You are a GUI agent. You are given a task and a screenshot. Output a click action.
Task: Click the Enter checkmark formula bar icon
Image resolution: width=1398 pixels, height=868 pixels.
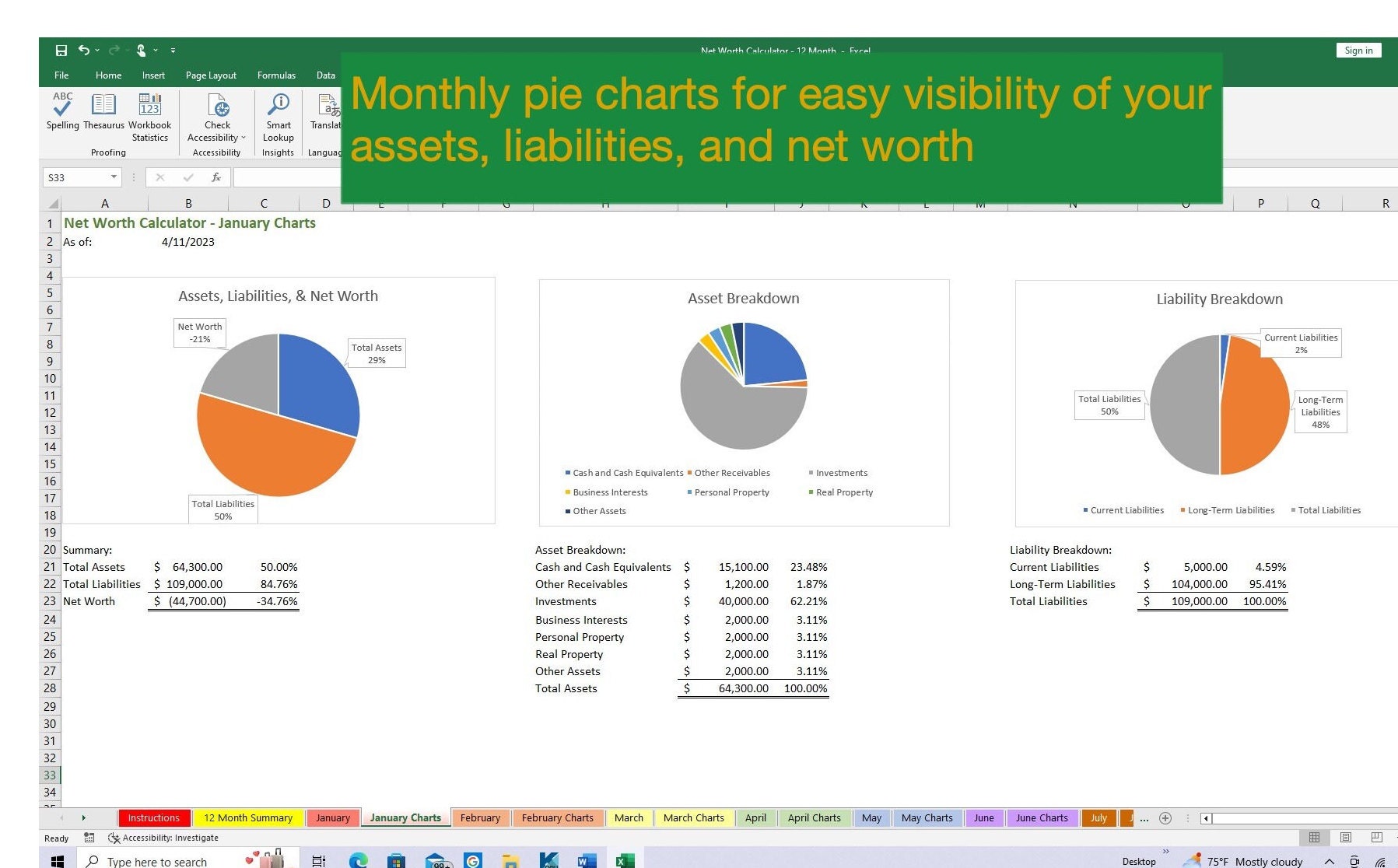click(x=187, y=177)
